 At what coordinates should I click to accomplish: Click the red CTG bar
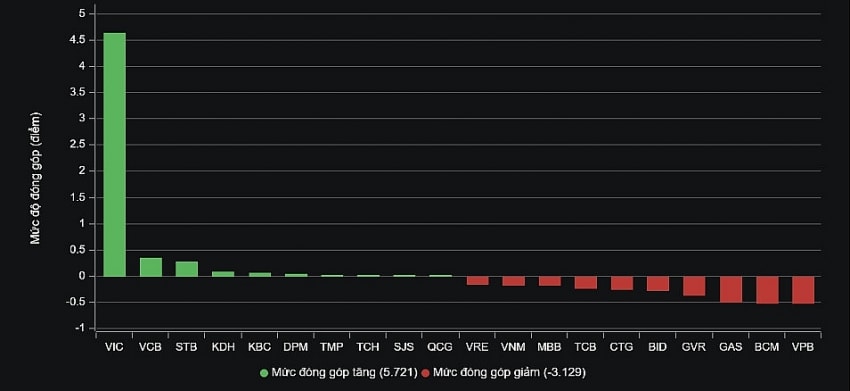[622, 283]
